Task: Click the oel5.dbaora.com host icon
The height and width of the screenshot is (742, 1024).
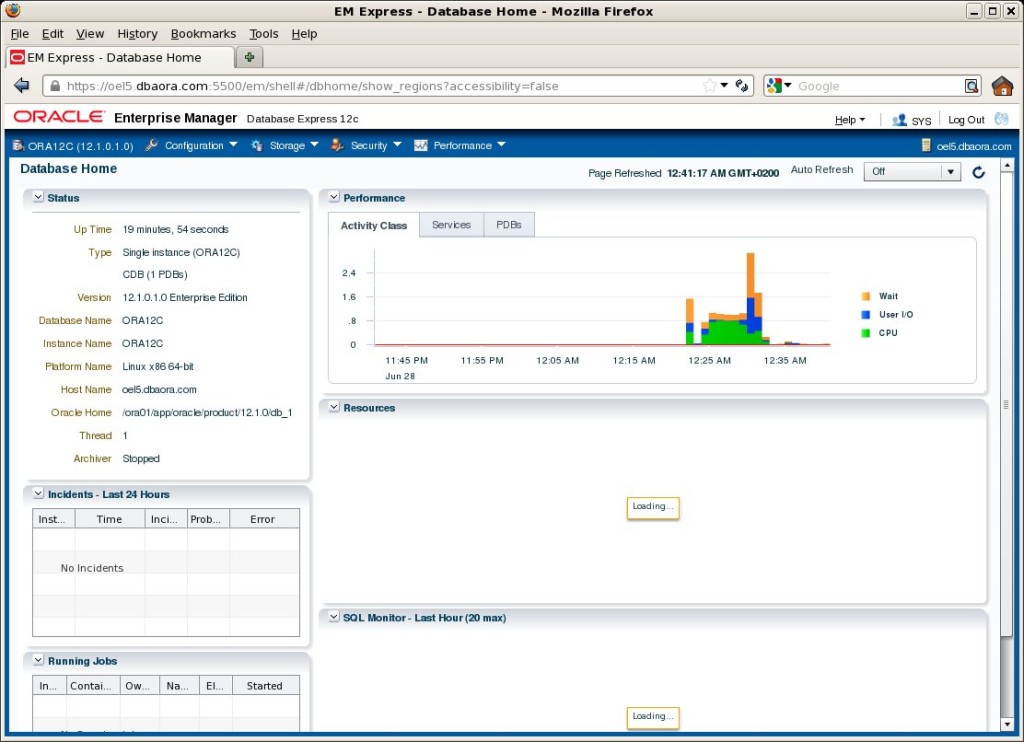Action: [925, 146]
